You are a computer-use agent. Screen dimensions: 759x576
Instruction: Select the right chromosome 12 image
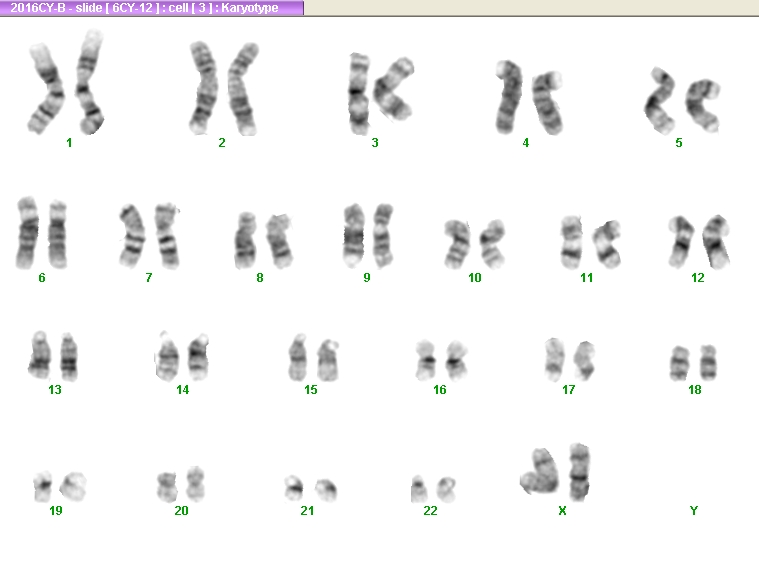pos(716,242)
